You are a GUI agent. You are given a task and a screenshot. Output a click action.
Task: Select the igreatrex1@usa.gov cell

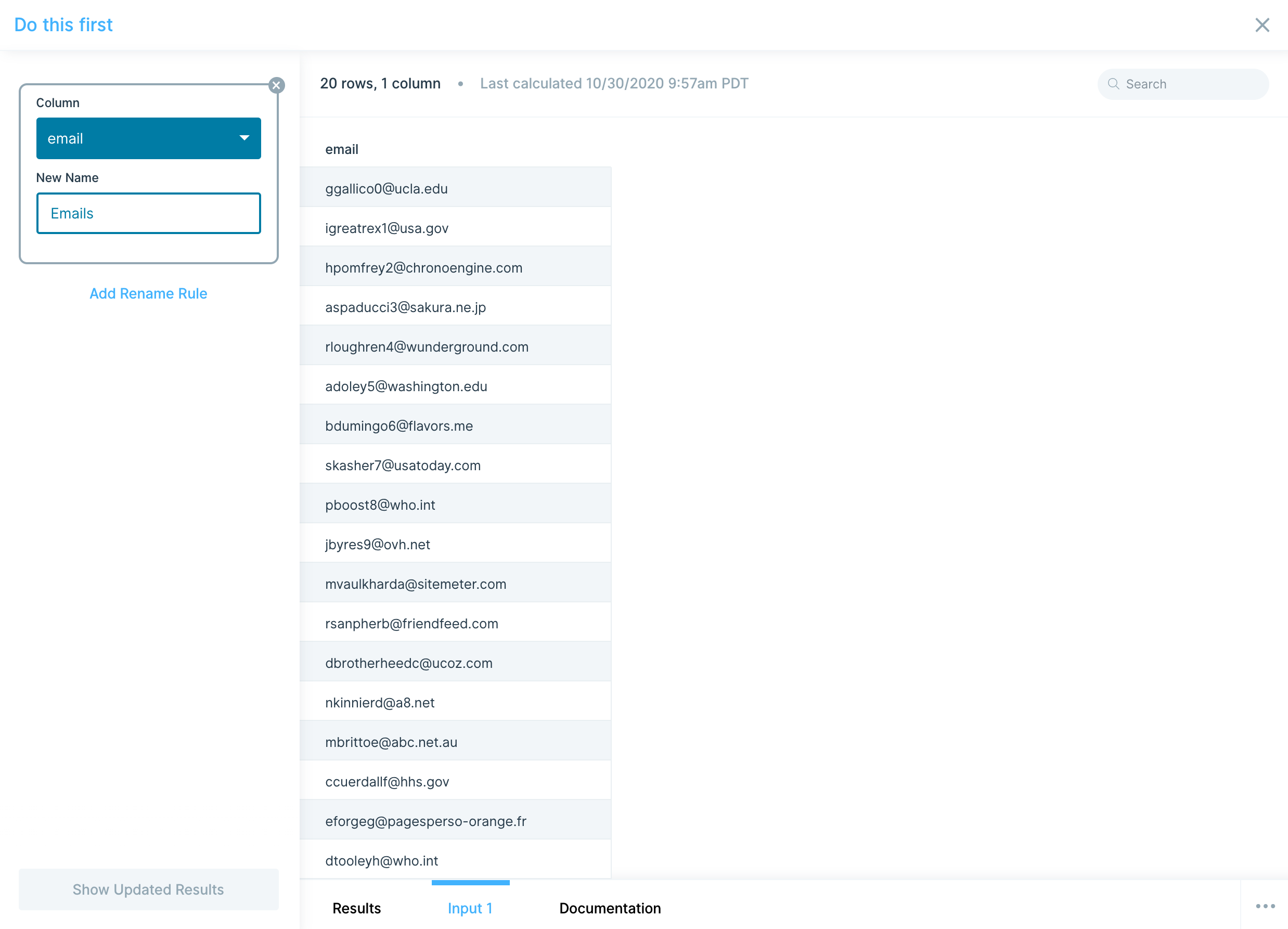click(x=456, y=228)
